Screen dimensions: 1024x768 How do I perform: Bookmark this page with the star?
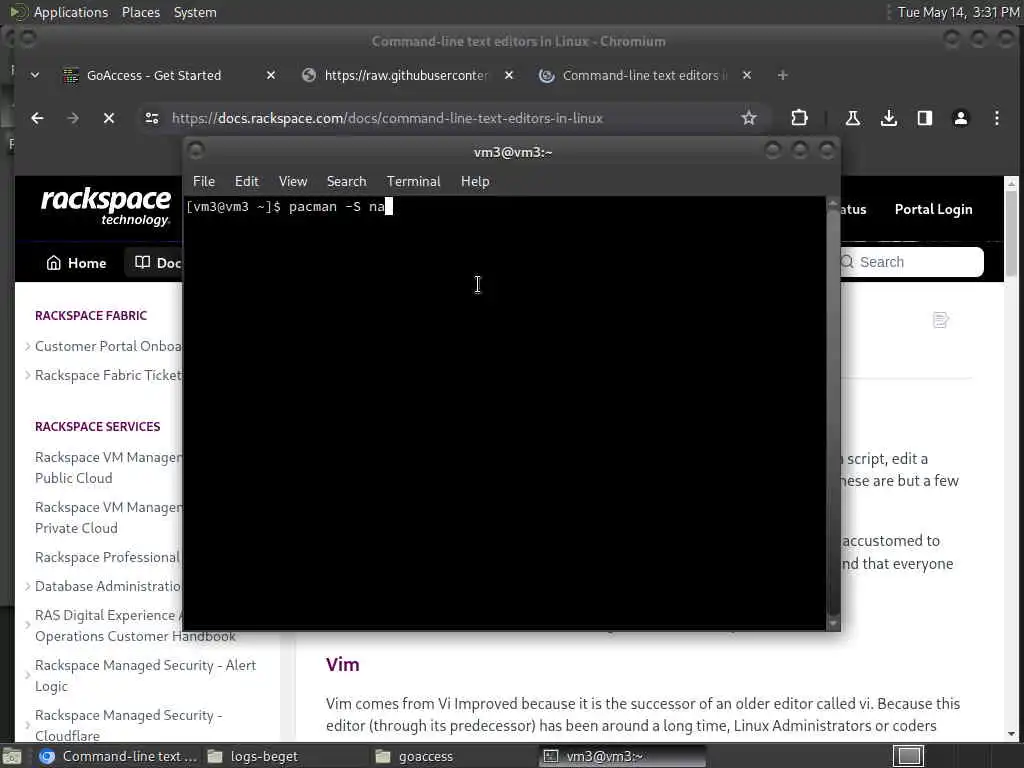pyautogui.click(x=748, y=118)
